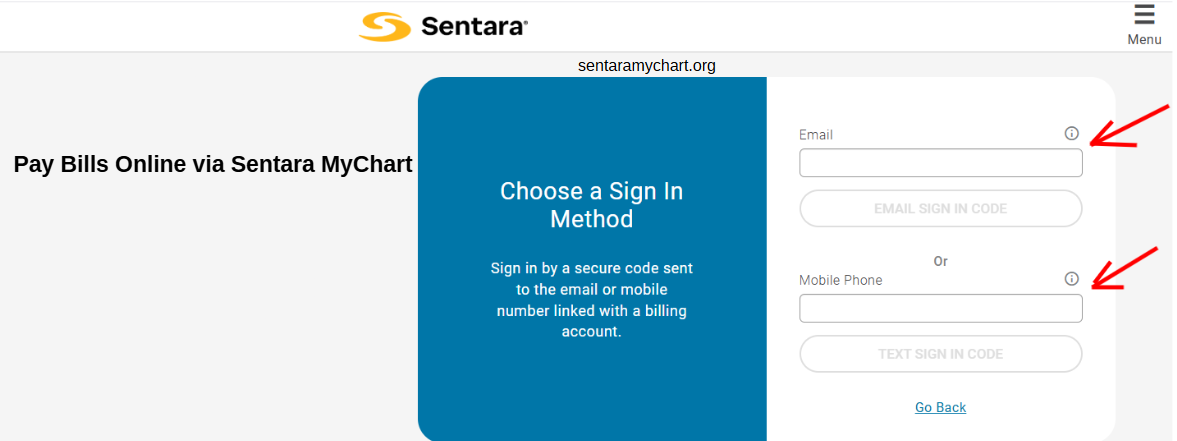The image size is (1177, 441).
Task: Click the info icon next to Email
Action: pos(1071,134)
